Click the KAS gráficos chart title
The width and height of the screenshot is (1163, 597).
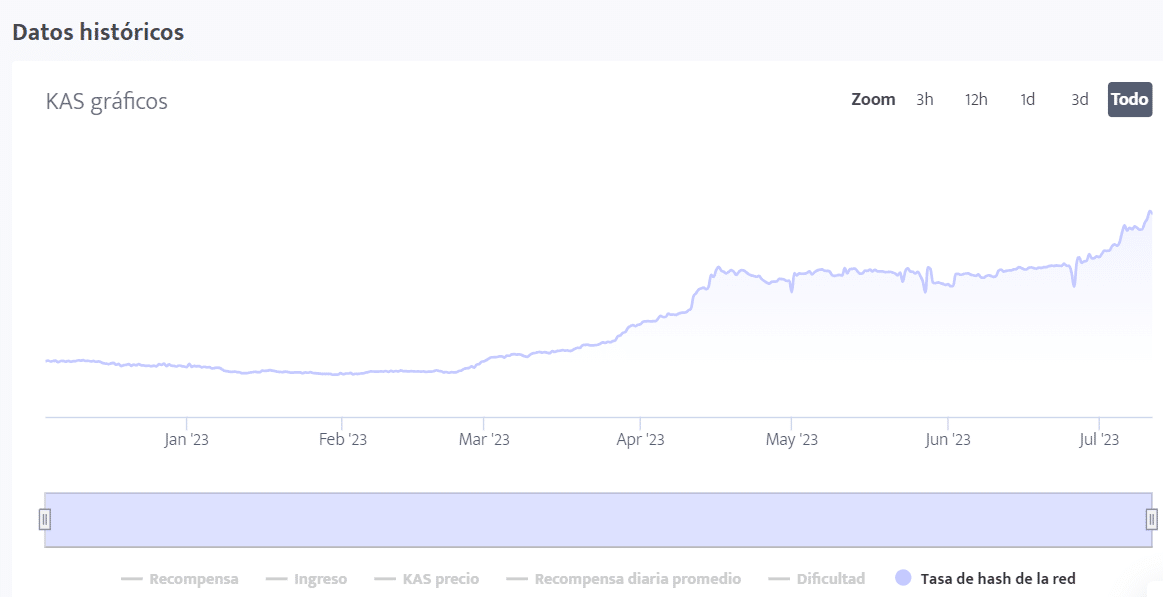point(107,102)
